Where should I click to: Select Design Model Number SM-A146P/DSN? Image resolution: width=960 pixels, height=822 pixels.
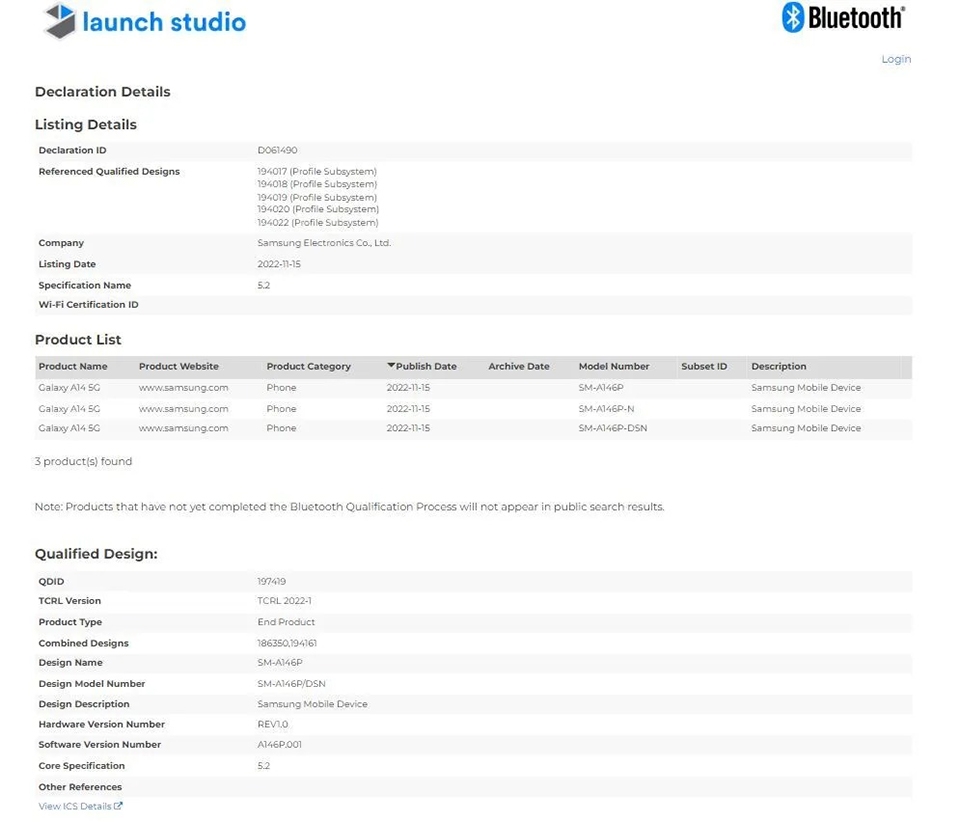coord(291,683)
